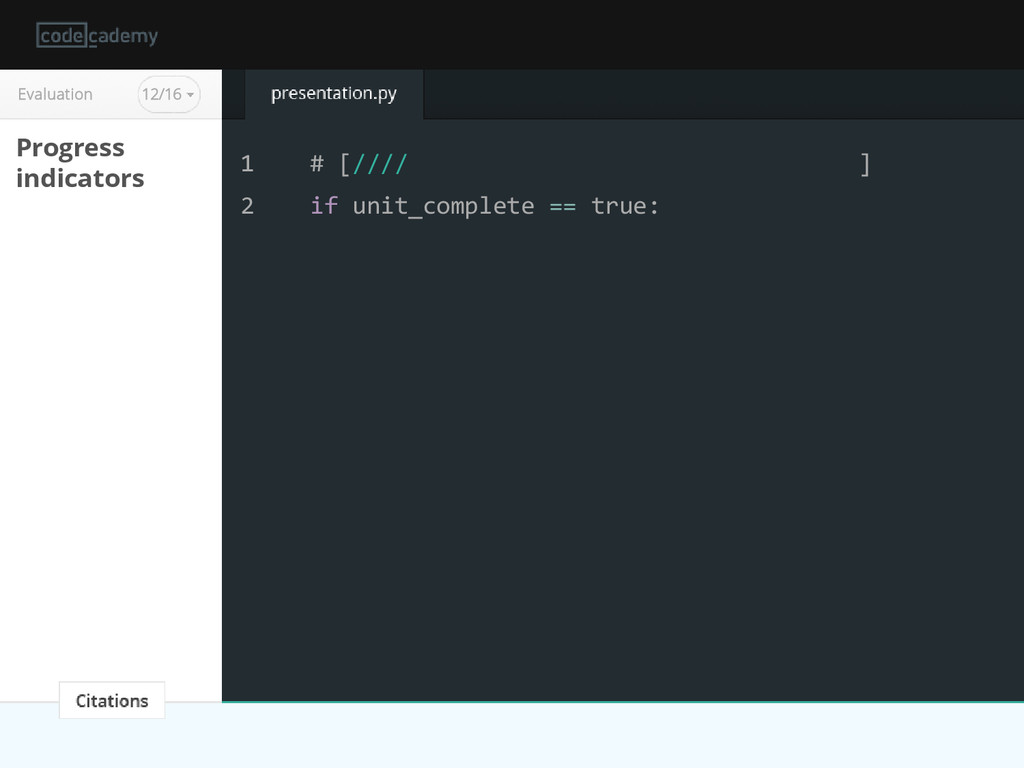The height and width of the screenshot is (768, 1024).
Task: Click the Codecademy logo
Action: pos(97,35)
